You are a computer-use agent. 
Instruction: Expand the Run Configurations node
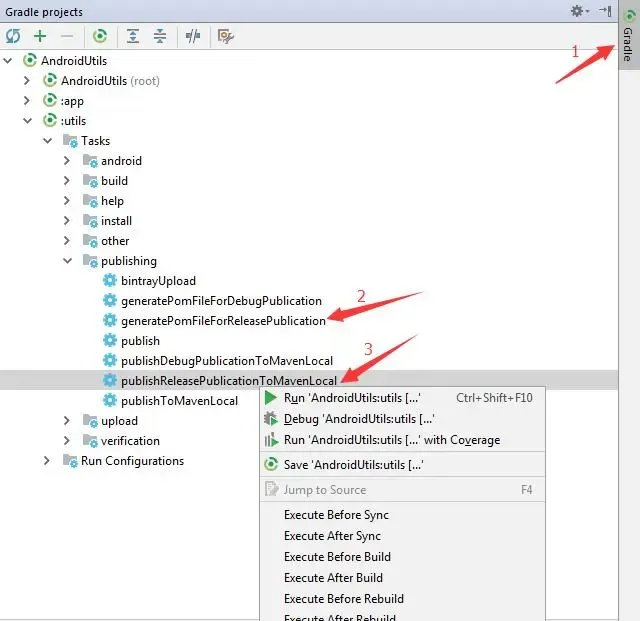point(47,461)
